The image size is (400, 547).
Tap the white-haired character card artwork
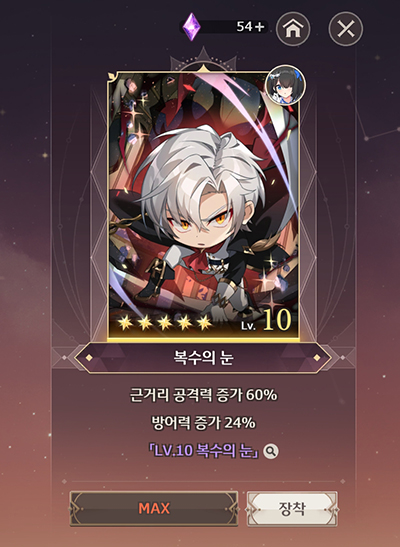click(203, 206)
